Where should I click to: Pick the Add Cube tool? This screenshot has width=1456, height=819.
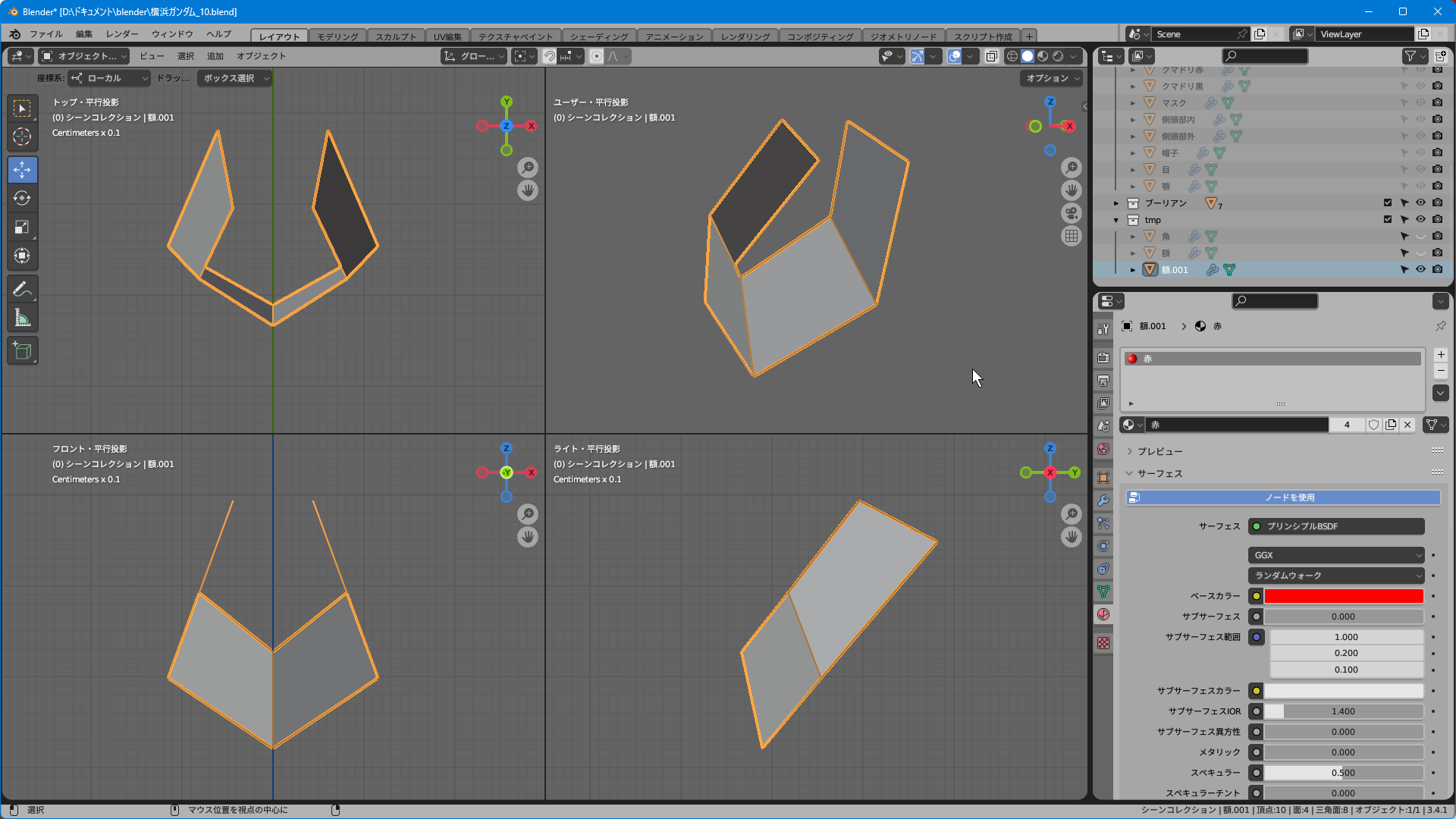click(22, 351)
